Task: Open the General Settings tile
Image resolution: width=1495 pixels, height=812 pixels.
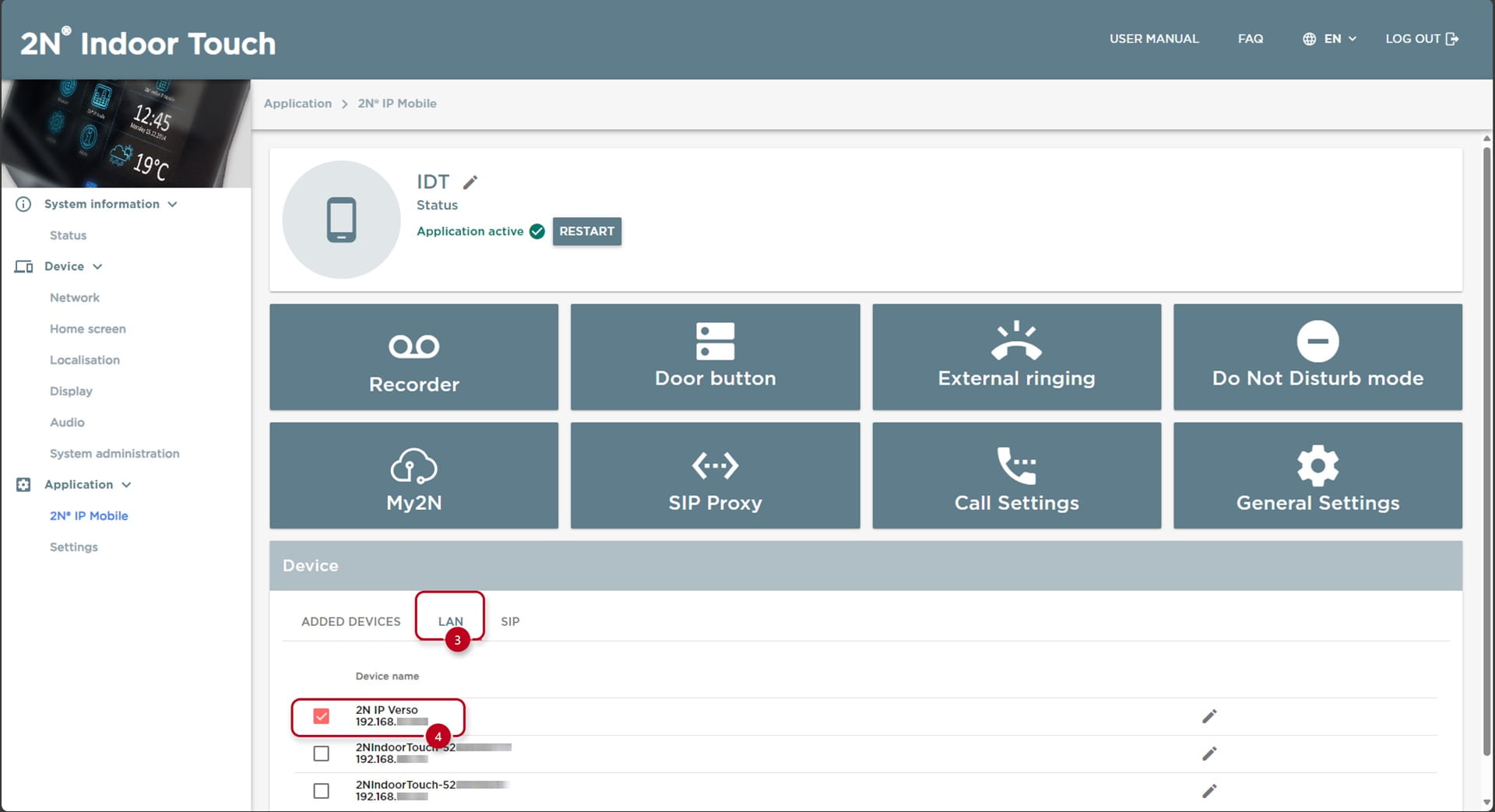Action: pos(1317,475)
